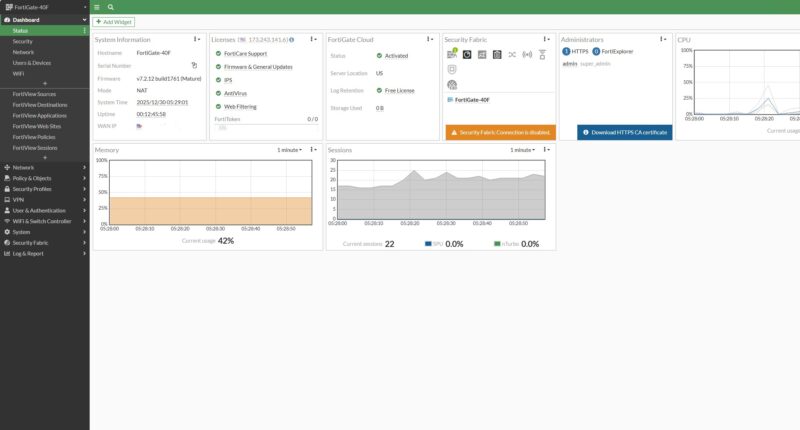Expand the VPN menu

pyautogui.click(x=44, y=199)
